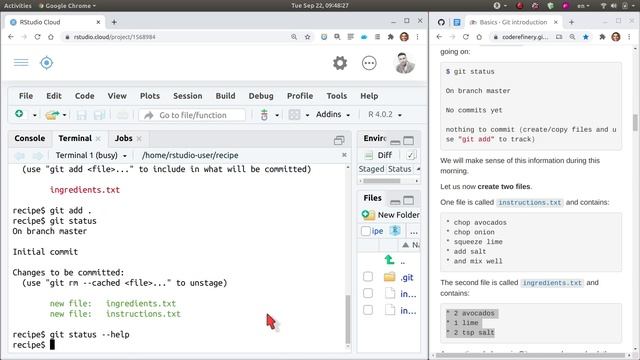The width and height of the screenshot is (640, 360).
Task: Click the Print document icon in toolbar
Action: [x=122, y=115]
